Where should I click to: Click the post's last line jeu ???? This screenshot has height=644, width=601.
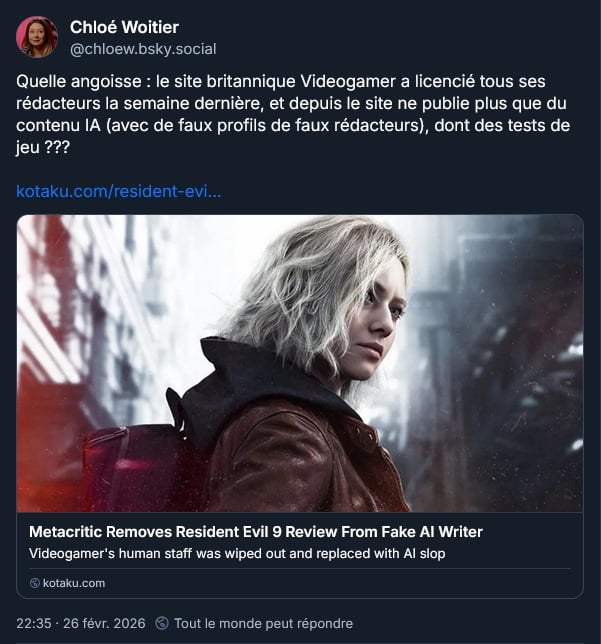(43, 147)
